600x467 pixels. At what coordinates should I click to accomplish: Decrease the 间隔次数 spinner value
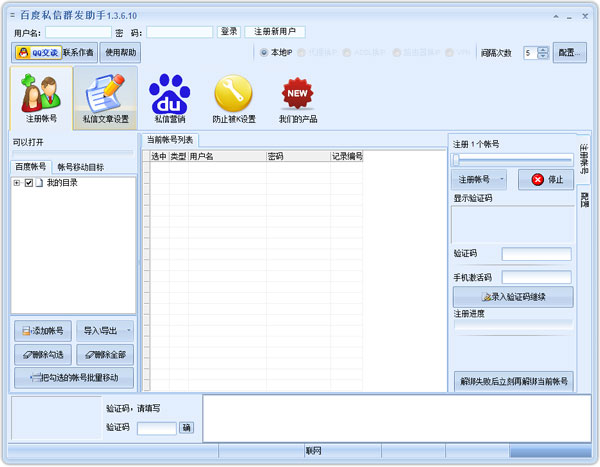pos(543,56)
